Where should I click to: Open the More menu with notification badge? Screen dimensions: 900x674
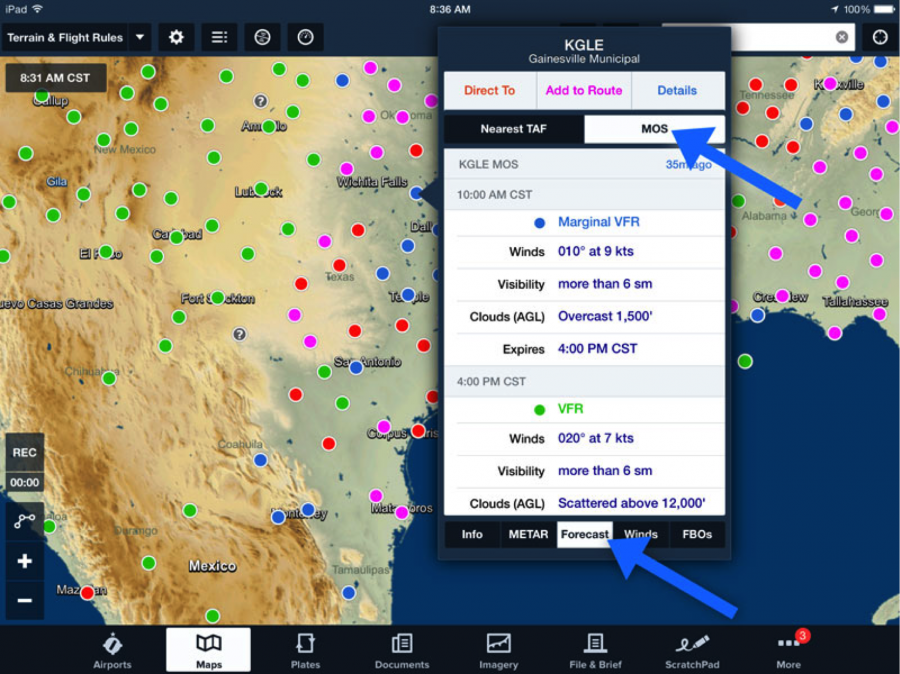(788, 649)
